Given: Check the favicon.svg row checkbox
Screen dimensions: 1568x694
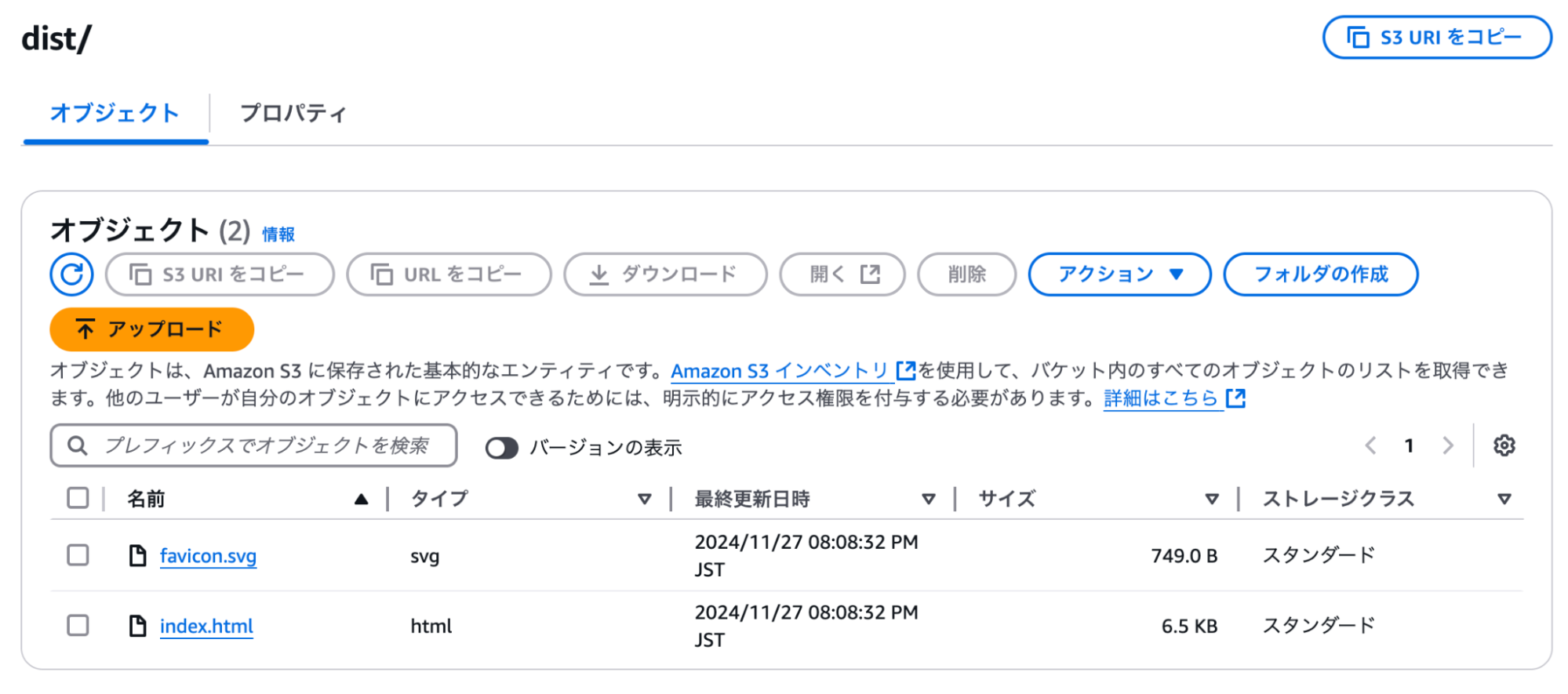Looking at the screenshot, I should (x=78, y=555).
